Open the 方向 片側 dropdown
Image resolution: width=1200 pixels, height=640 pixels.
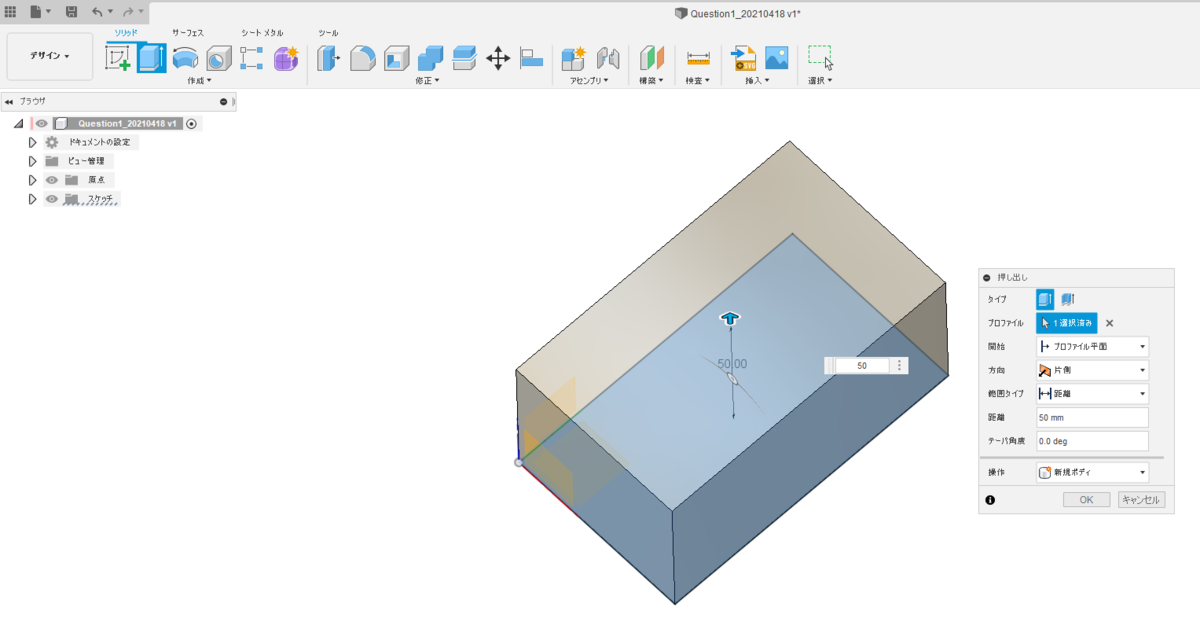pos(1092,370)
